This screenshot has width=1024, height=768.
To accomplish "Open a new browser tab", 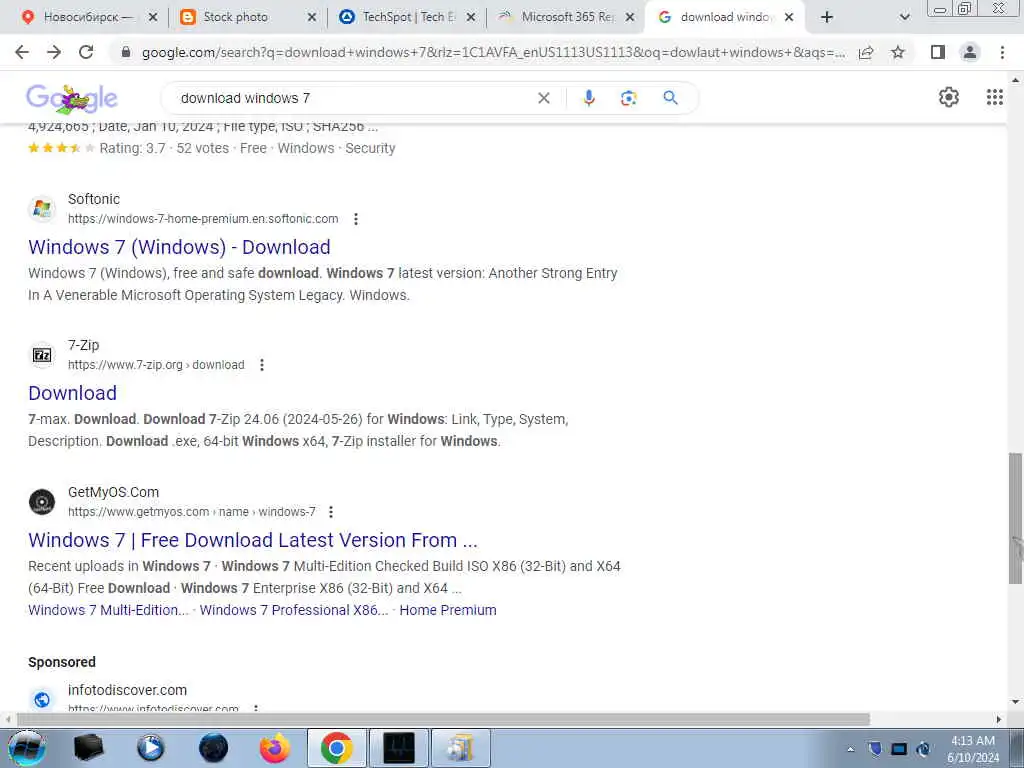I will tap(827, 18).
